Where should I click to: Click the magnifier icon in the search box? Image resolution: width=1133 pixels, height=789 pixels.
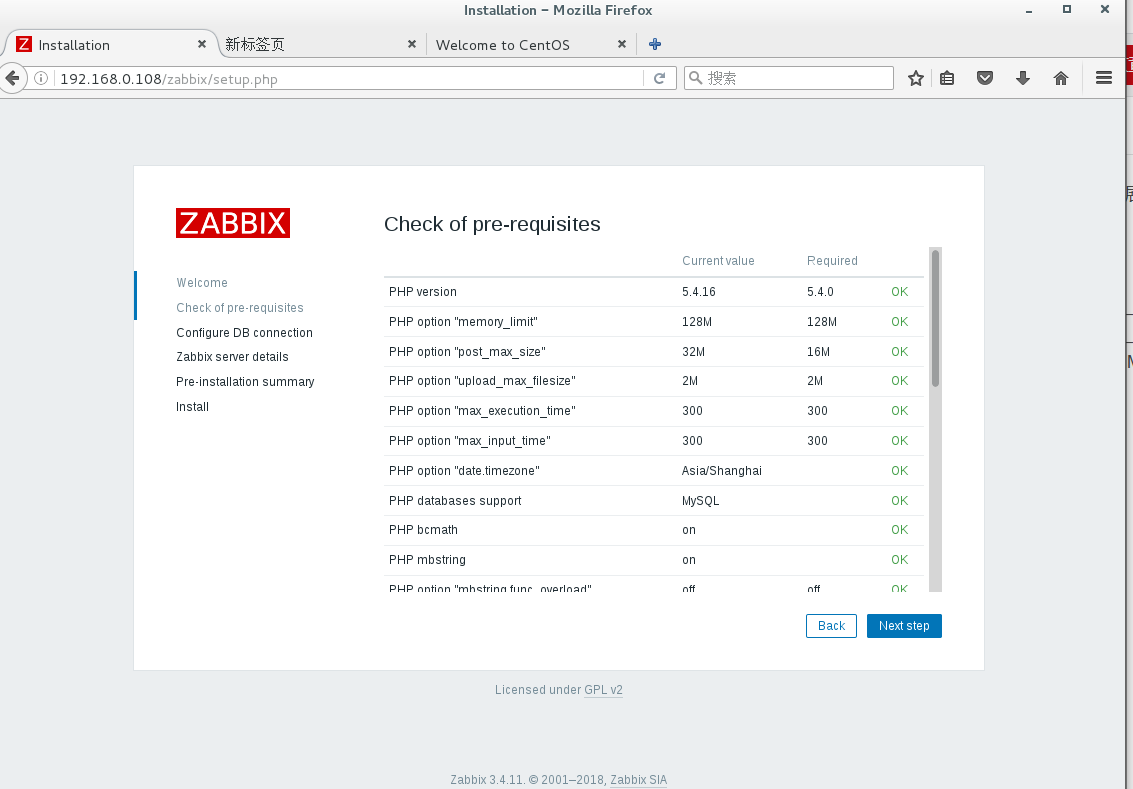(x=695, y=77)
